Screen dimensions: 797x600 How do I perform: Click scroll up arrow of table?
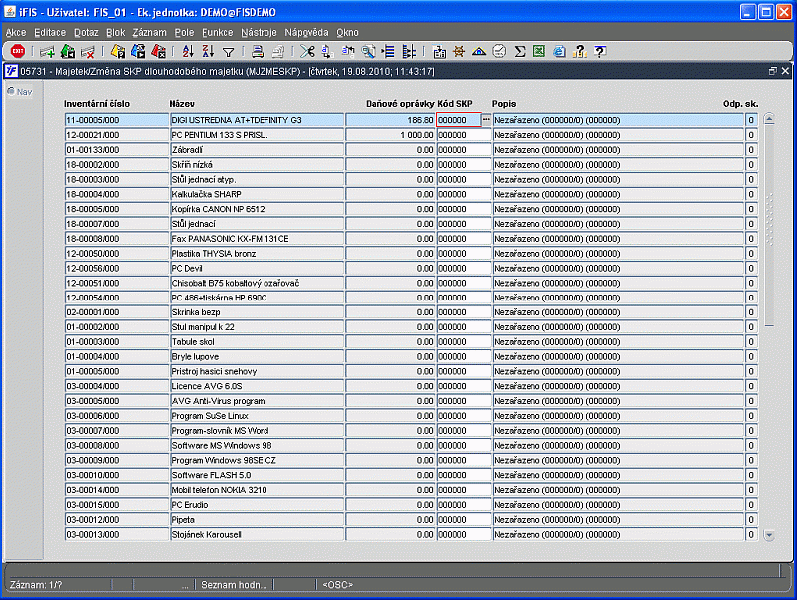click(769, 119)
